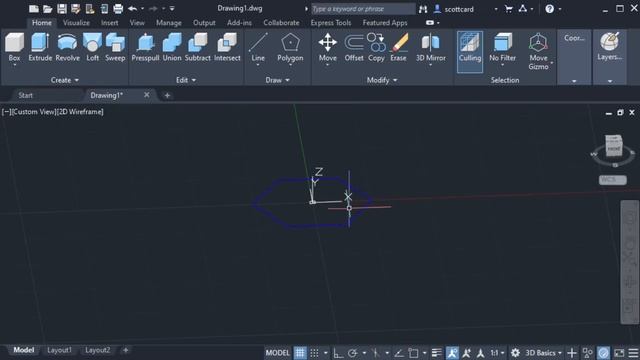The width and height of the screenshot is (640, 360).
Task: Create a new drawing from Quick Access
Action: tap(34, 9)
